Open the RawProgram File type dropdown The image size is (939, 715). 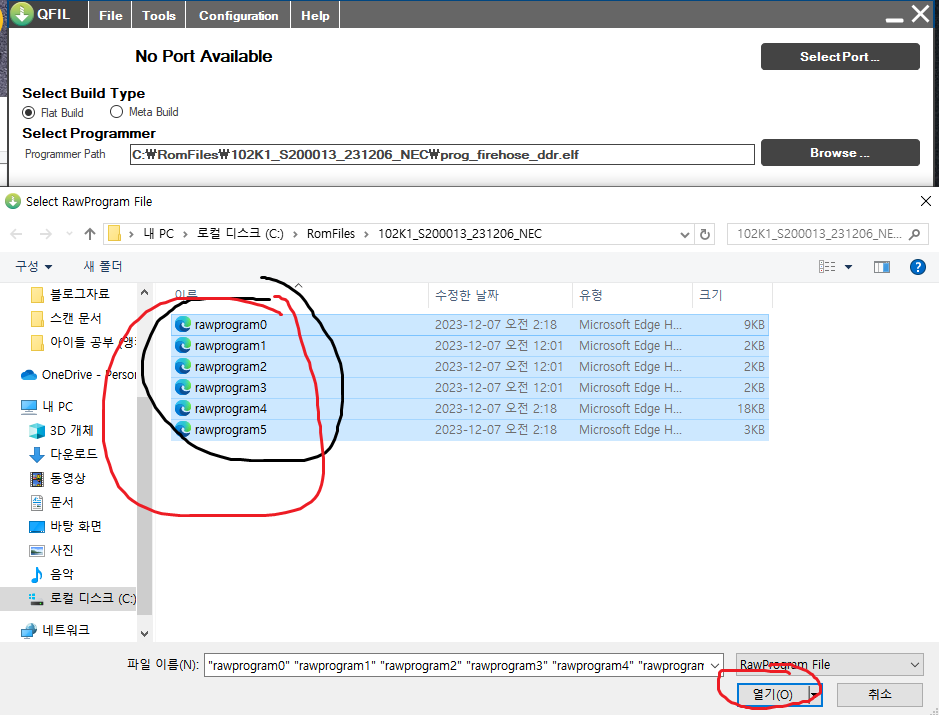point(829,665)
